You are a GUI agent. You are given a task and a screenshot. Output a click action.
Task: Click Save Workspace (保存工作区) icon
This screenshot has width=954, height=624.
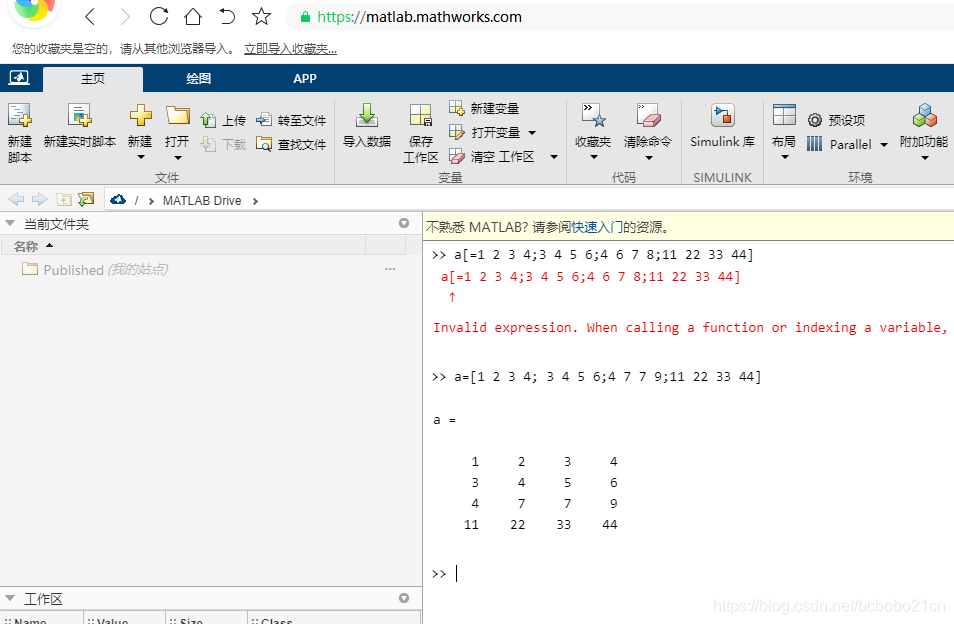click(x=420, y=116)
